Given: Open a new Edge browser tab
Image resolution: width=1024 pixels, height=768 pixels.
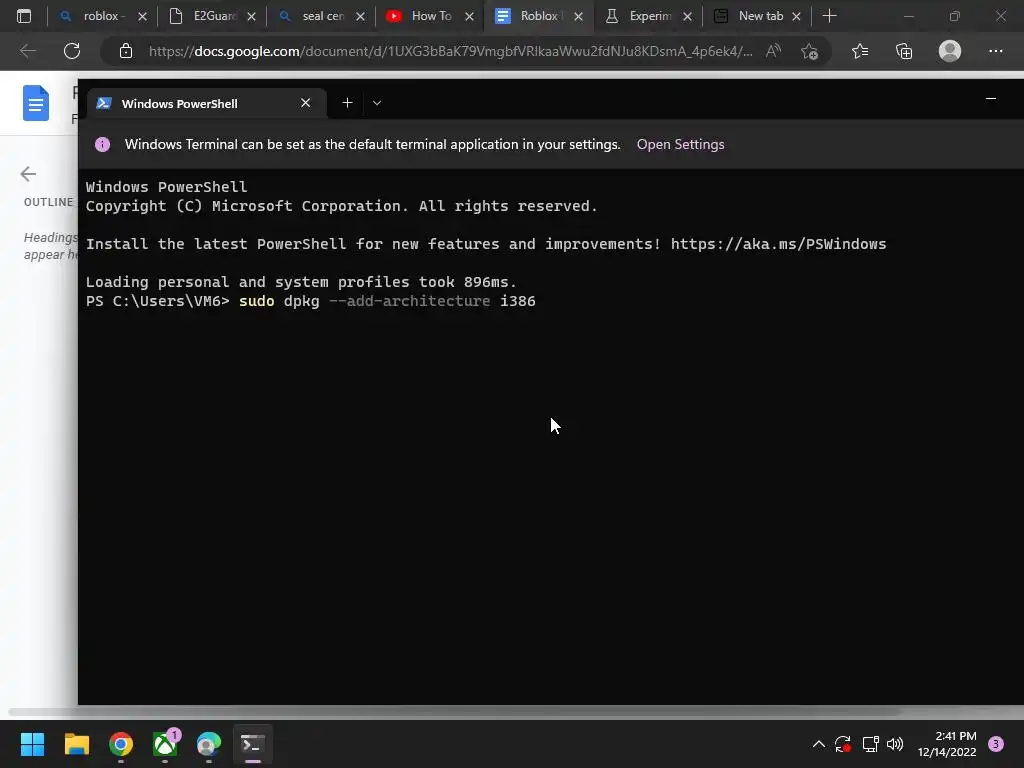Looking at the screenshot, I should (829, 16).
